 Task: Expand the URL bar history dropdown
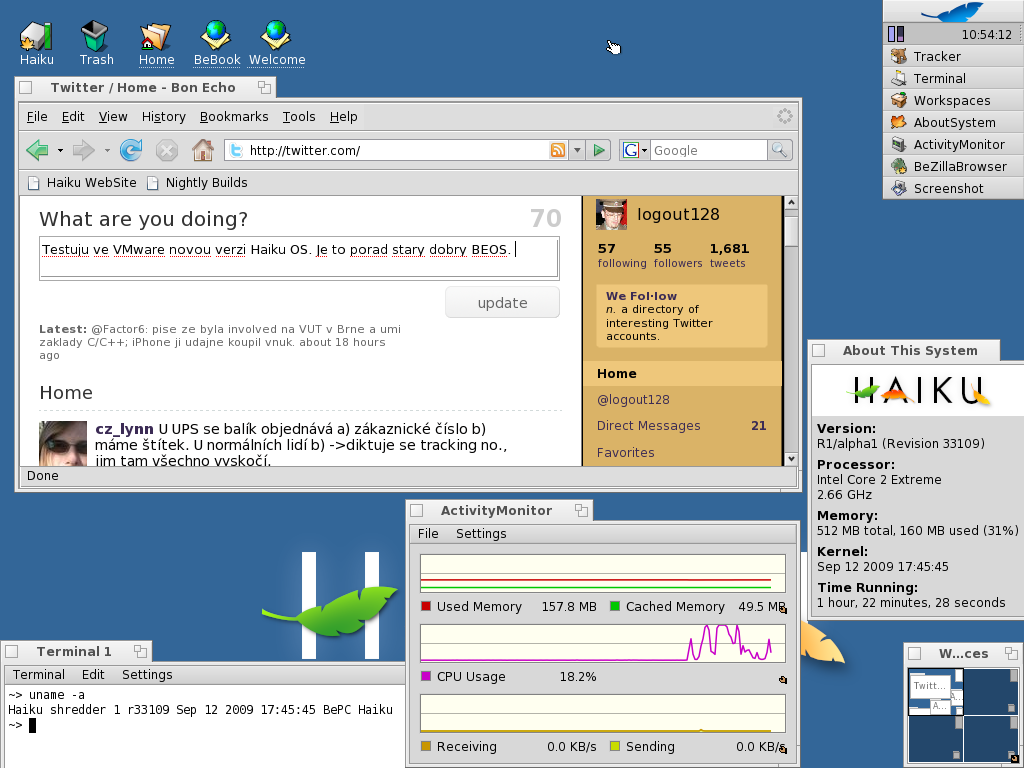(577, 150)
